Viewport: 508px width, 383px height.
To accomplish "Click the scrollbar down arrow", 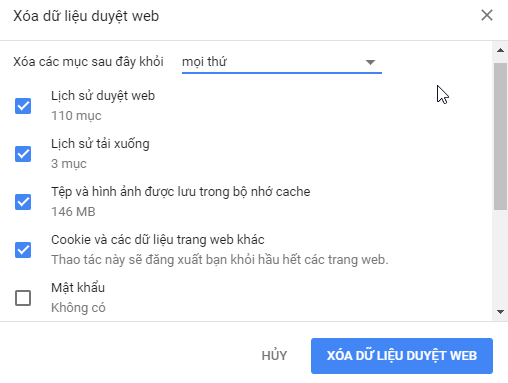I will coord(500,312).
